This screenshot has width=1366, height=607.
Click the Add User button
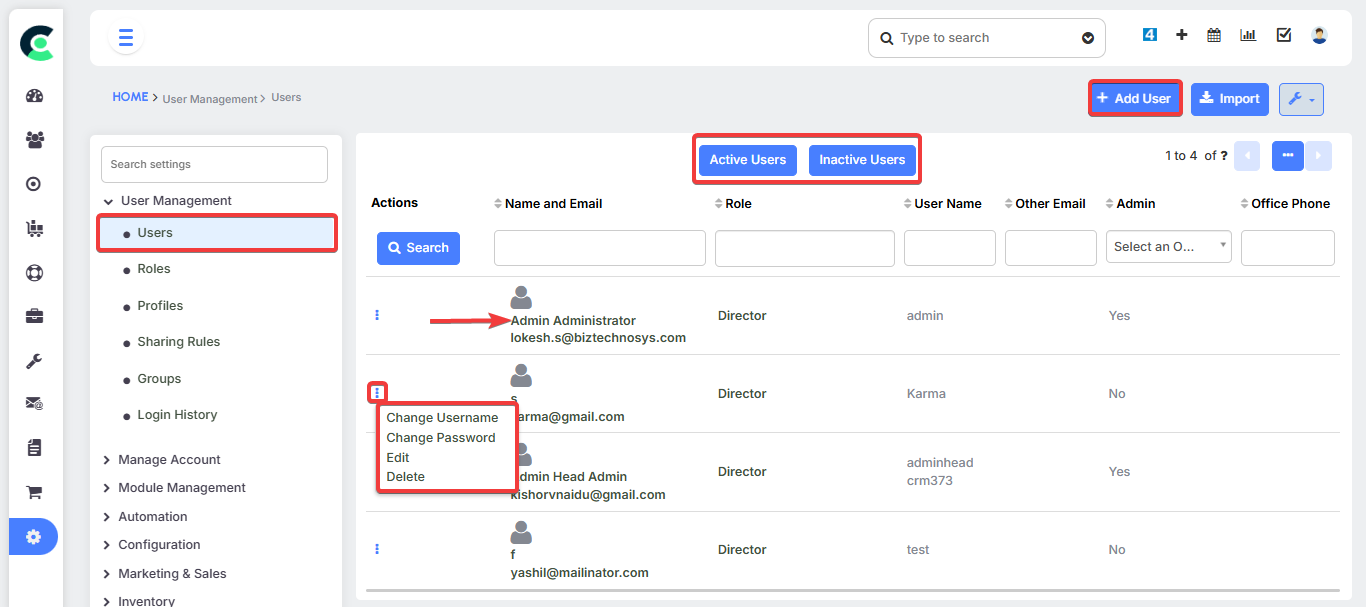[x=1134, y=99]
